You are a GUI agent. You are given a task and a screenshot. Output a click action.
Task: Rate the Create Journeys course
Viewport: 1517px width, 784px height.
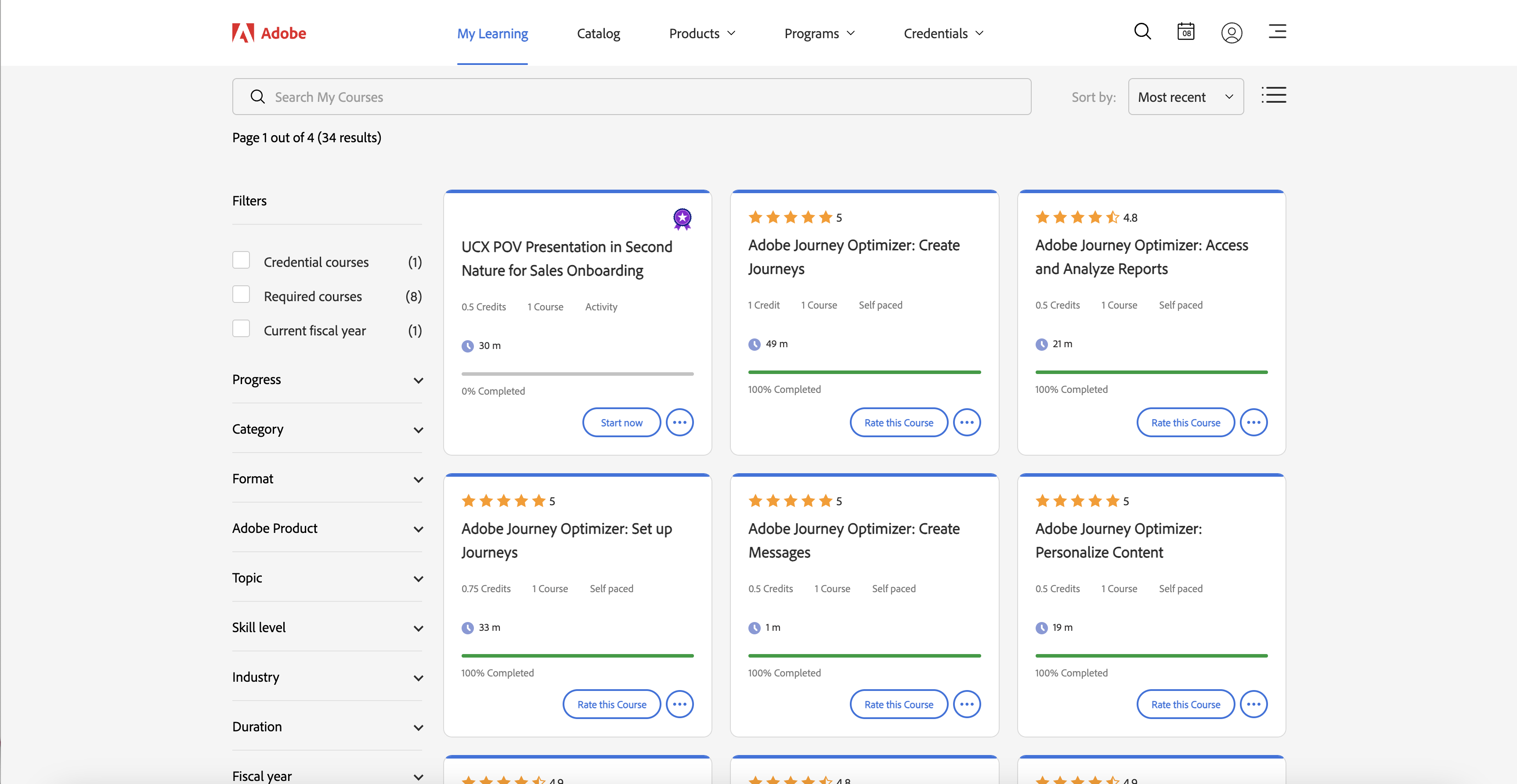point(899,423)
